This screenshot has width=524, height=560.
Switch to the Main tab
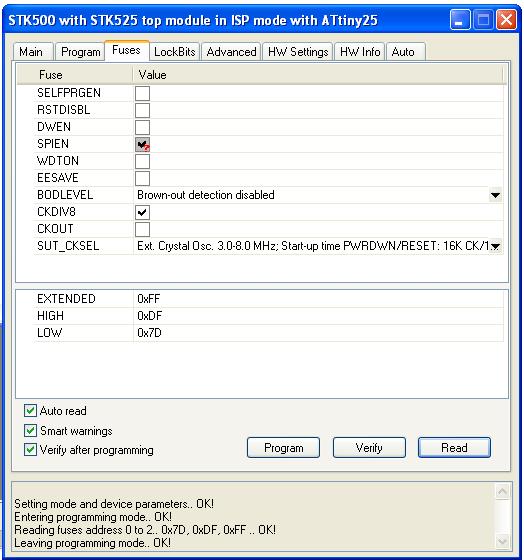[33, 52]
